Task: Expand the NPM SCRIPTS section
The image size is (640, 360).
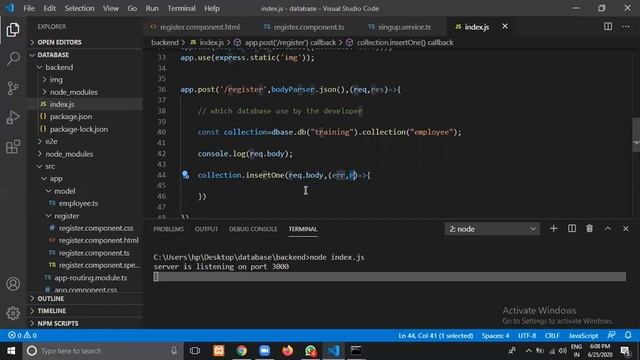Action: tap(58, 323)
